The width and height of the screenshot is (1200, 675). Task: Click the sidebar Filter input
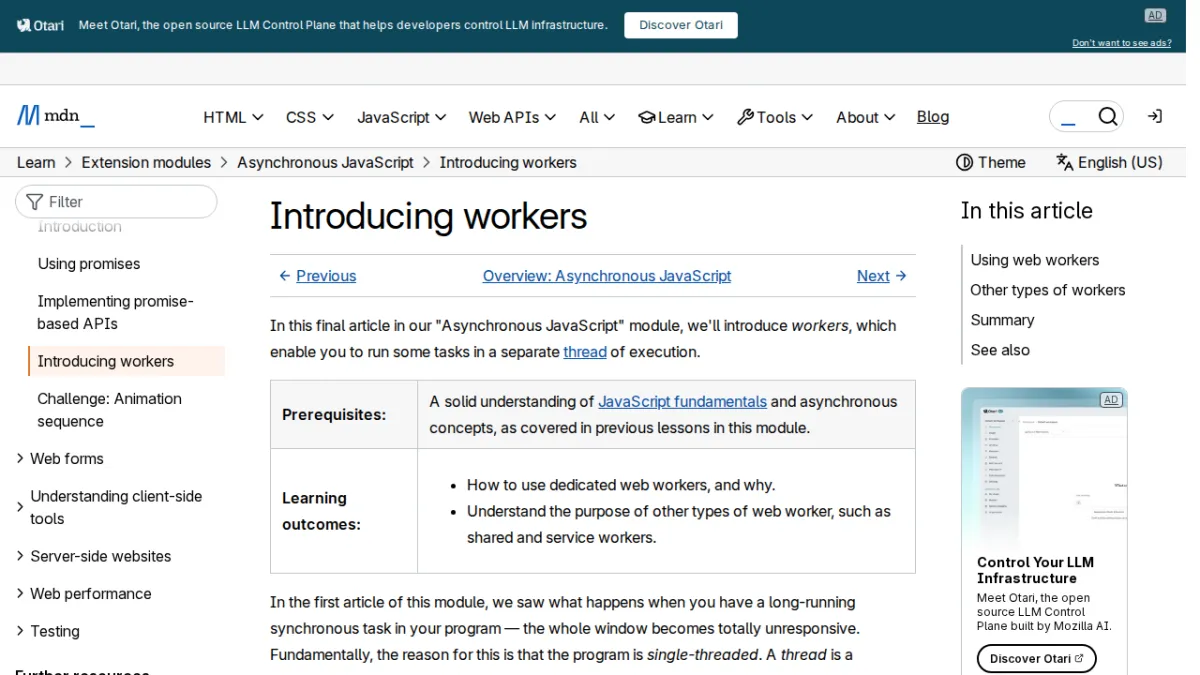(116, 201)
